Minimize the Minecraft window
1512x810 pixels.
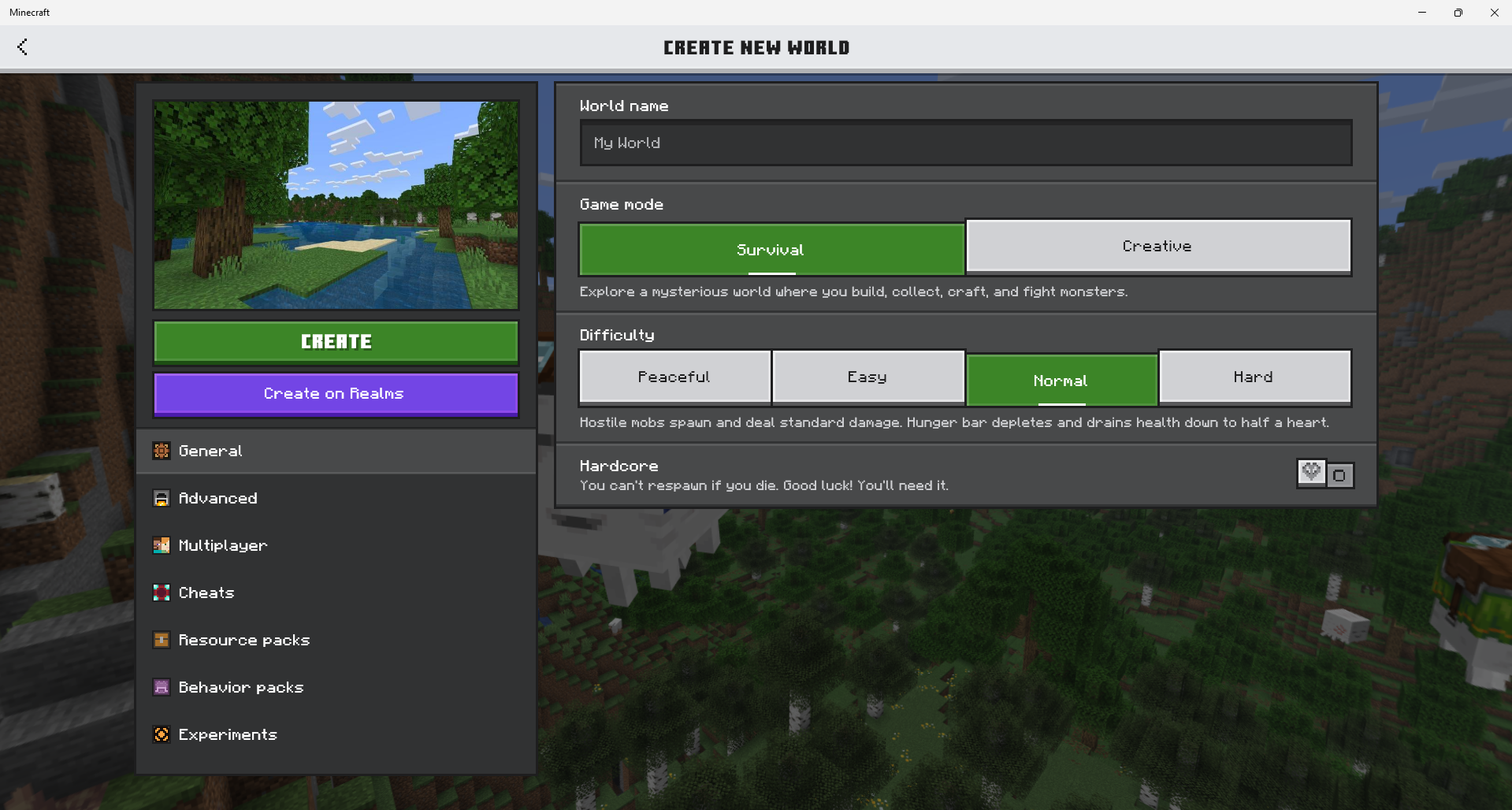pyautogui.click(x=1422, y=13)
